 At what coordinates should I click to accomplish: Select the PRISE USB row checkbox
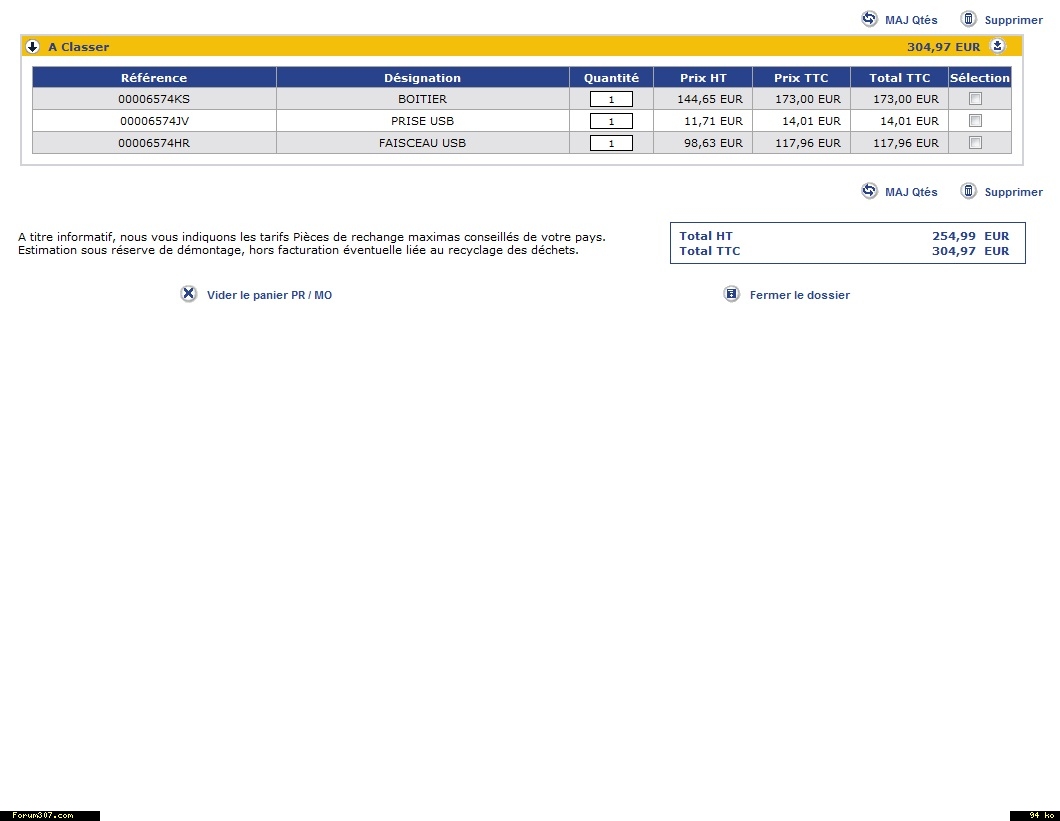(976, 121)
